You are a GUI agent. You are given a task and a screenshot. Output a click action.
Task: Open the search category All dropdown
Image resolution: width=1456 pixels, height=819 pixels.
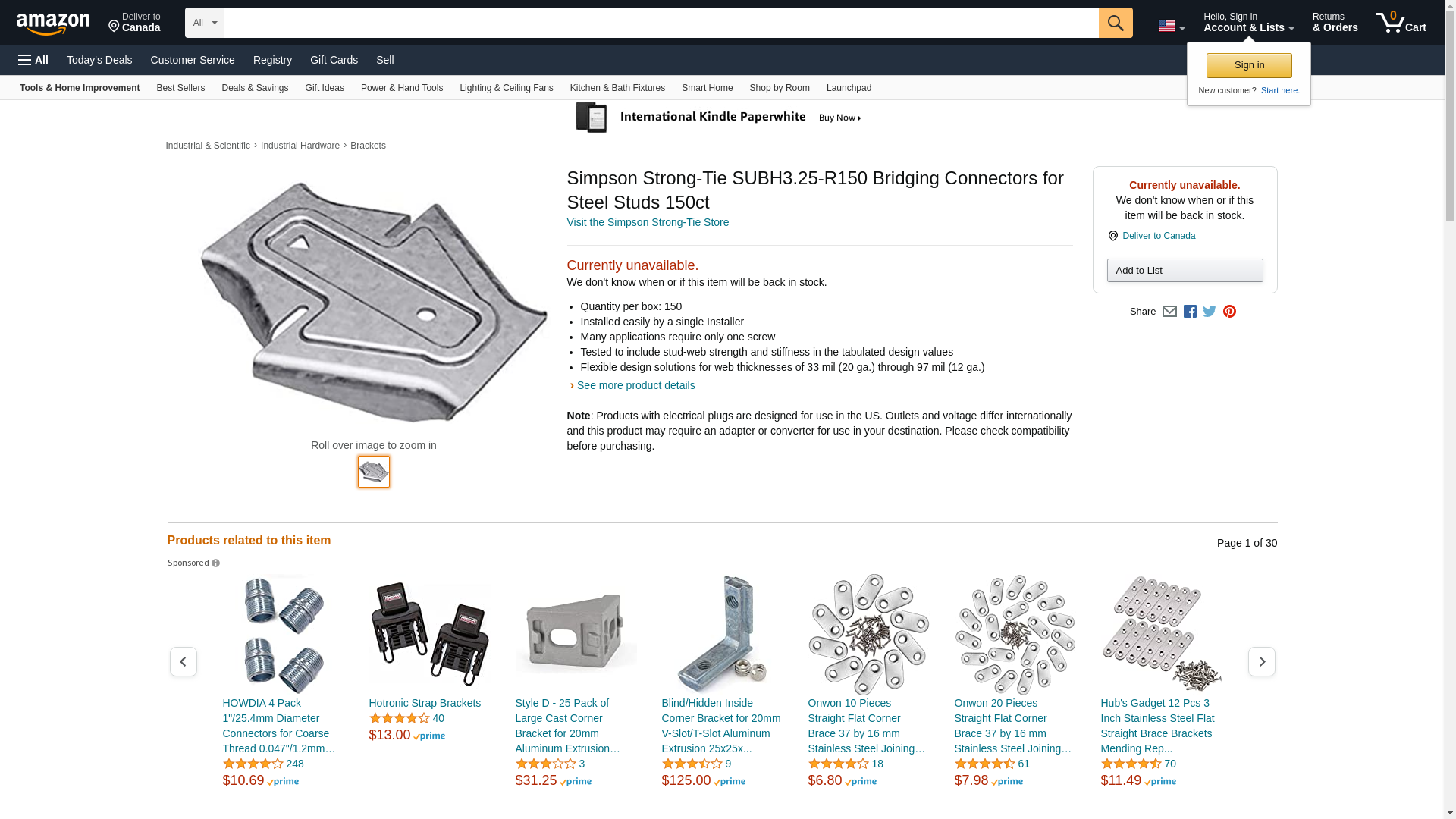(x=204, y=23)
